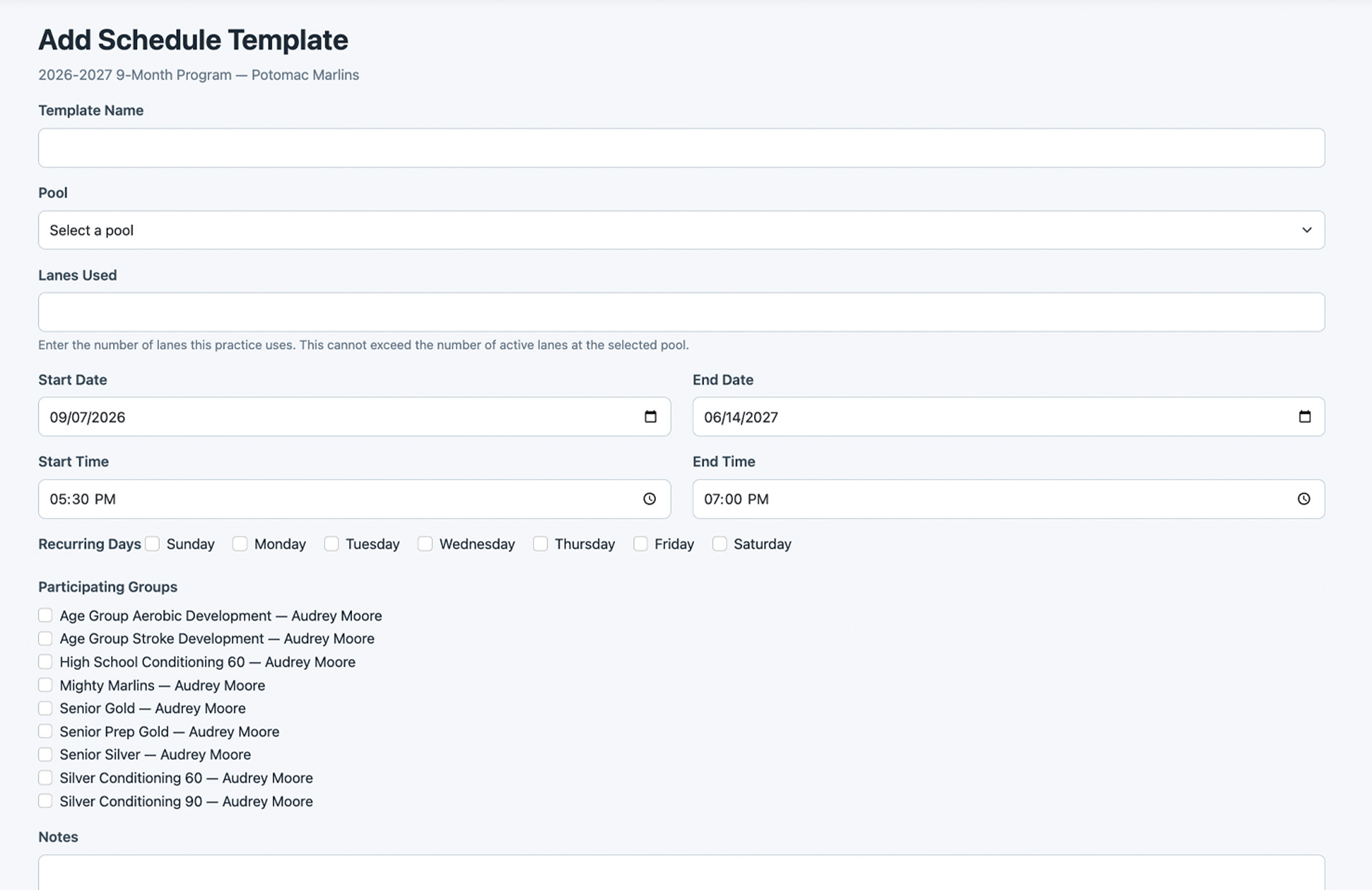Open the End Date calendar picker icon
This screenshot has width=1372, height=890.
click(x=1305, y=416)
